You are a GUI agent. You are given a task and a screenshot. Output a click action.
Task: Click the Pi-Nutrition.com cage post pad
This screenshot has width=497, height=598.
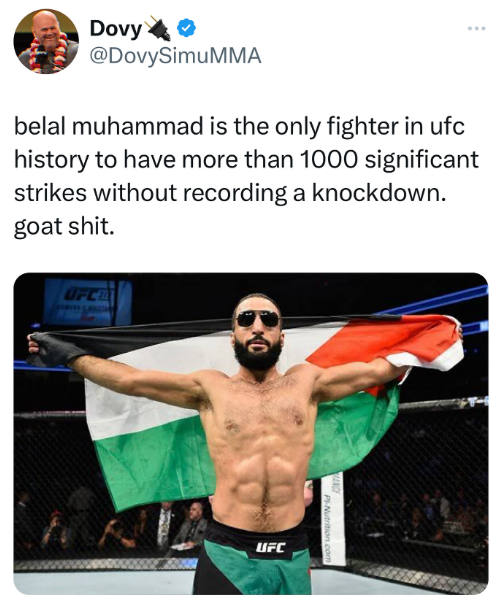click(333, 519)
